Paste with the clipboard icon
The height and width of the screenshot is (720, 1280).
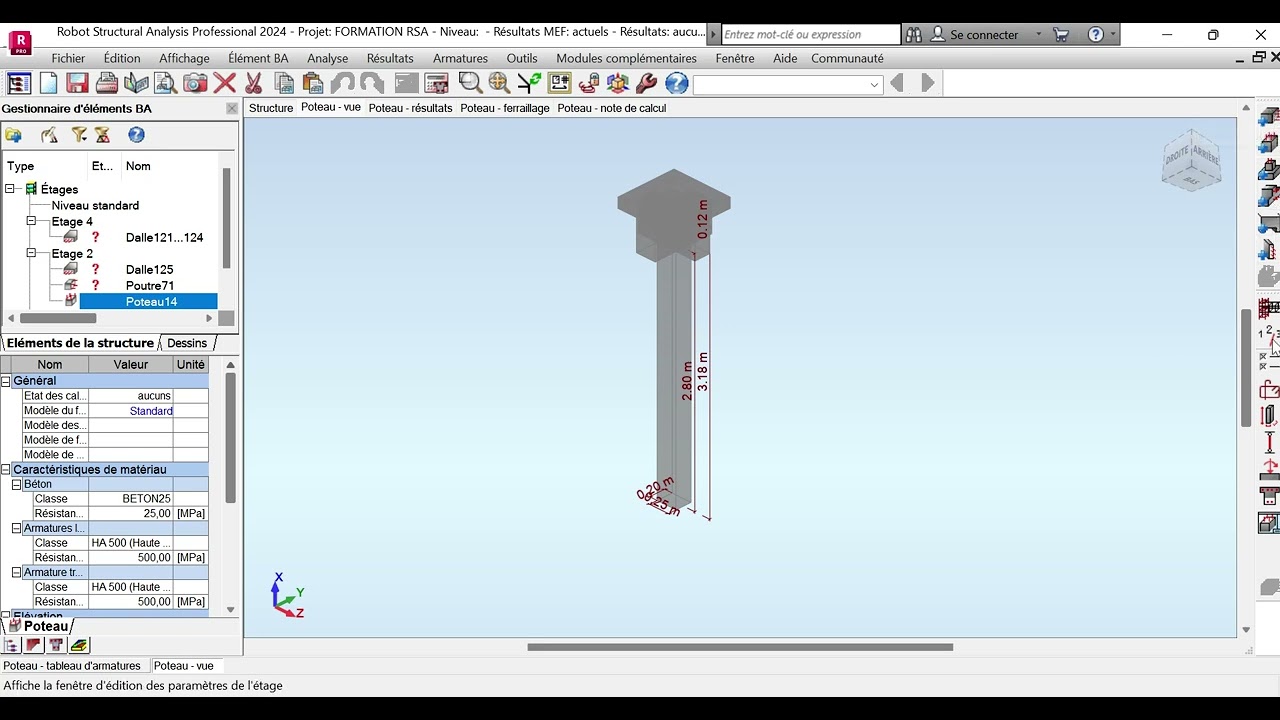tap(313, 83)
